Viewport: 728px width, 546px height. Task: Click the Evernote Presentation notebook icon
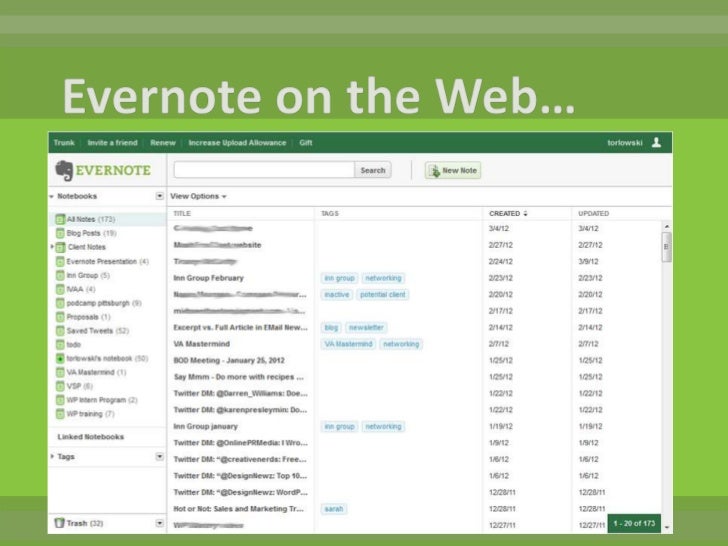[60, 261]
